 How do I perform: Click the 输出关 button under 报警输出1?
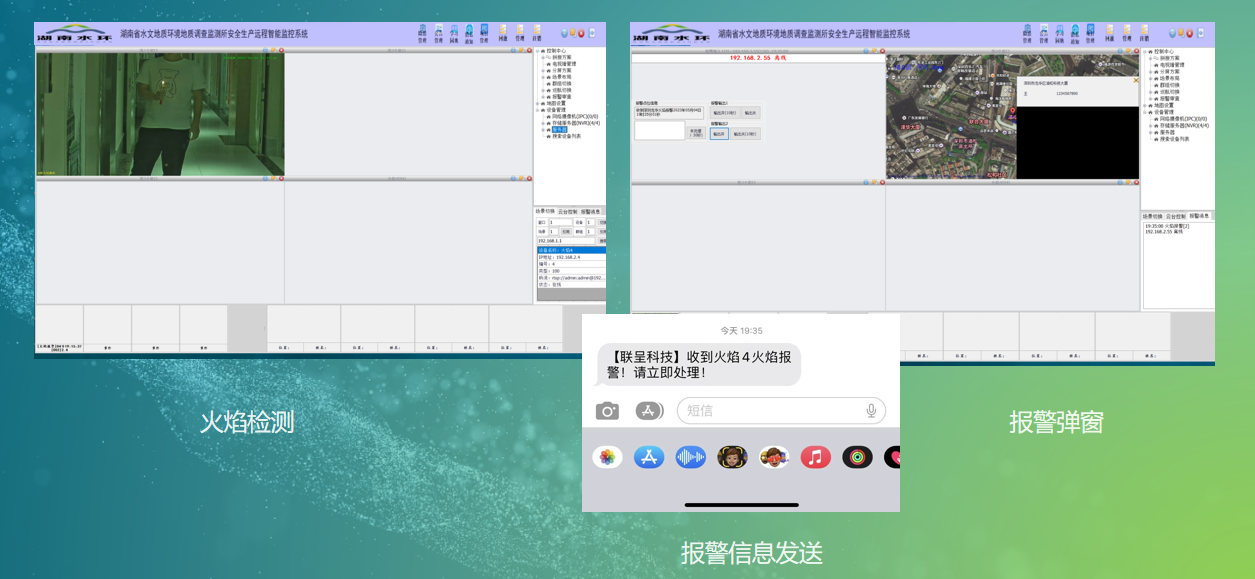coord(752,113)
